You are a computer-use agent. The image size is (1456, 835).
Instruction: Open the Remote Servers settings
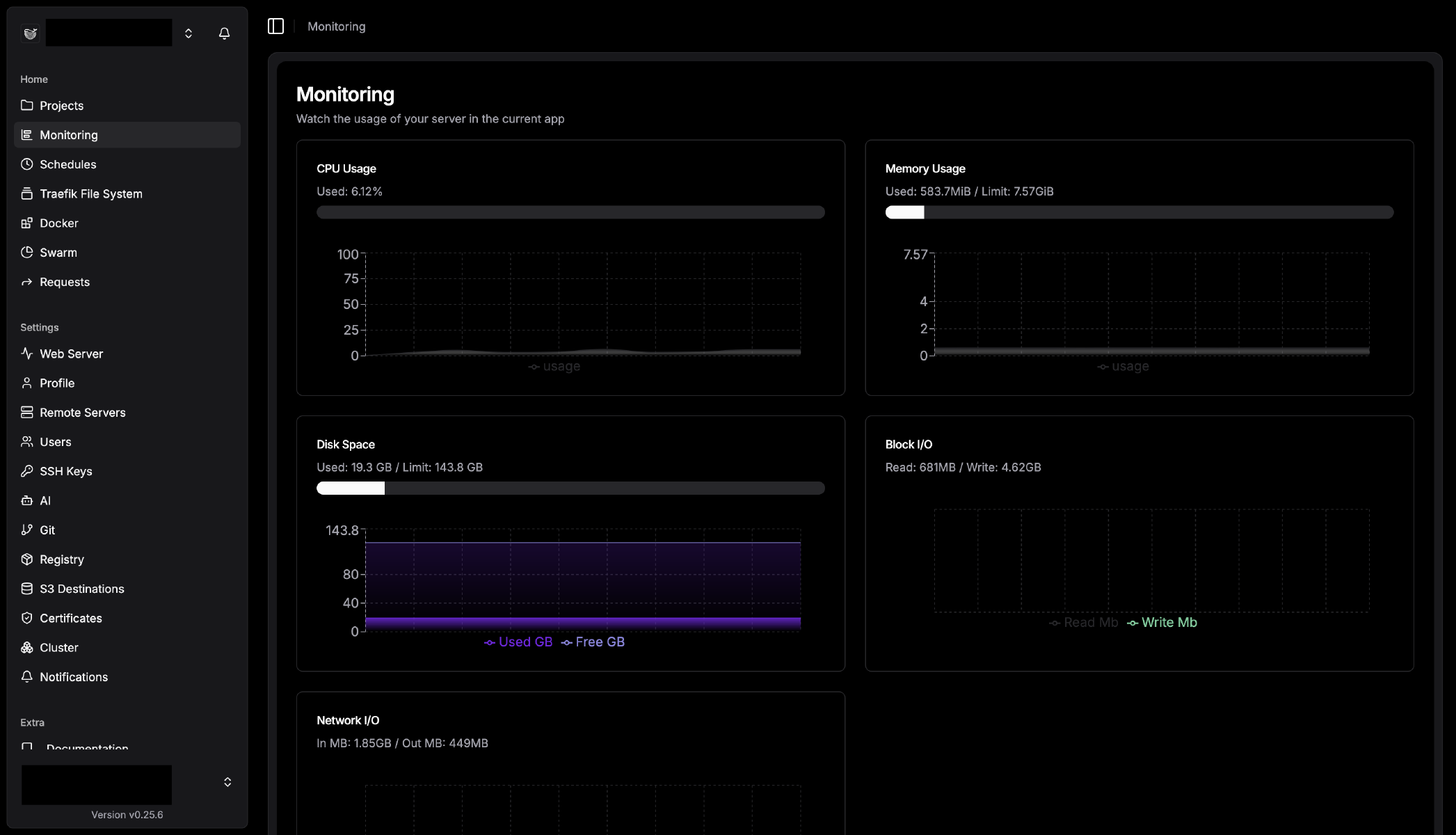(x=82, y=413)
